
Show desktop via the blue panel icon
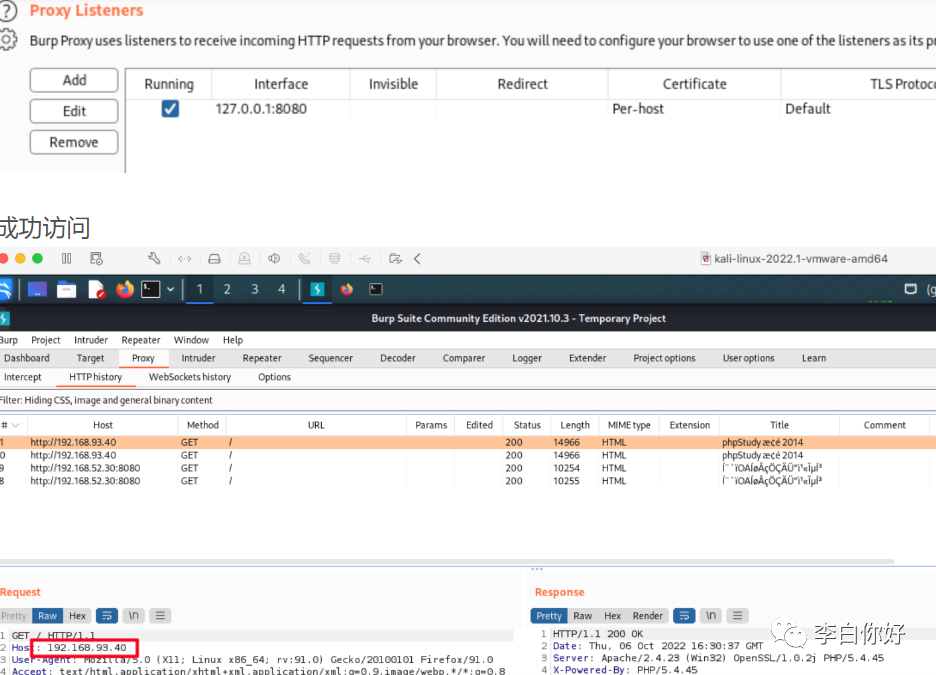point(37,289)
